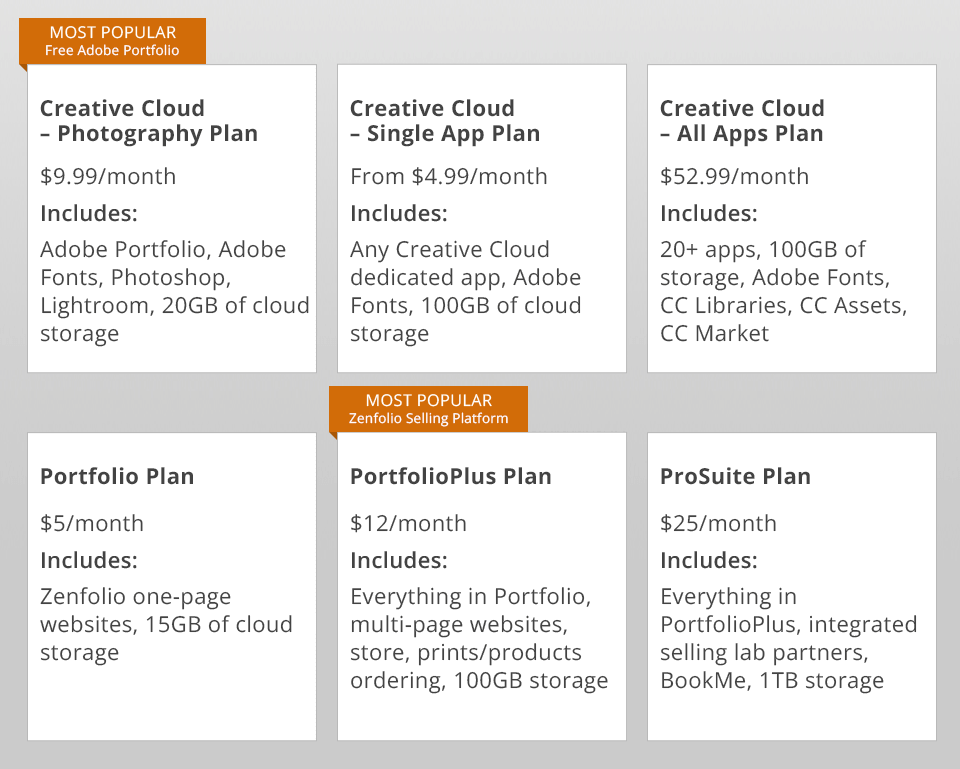Viewport: 960px width, 769px height.
Task: Click the description starting 'Everything in PortfolioPlus, integrated'
Action: point(789,639)
